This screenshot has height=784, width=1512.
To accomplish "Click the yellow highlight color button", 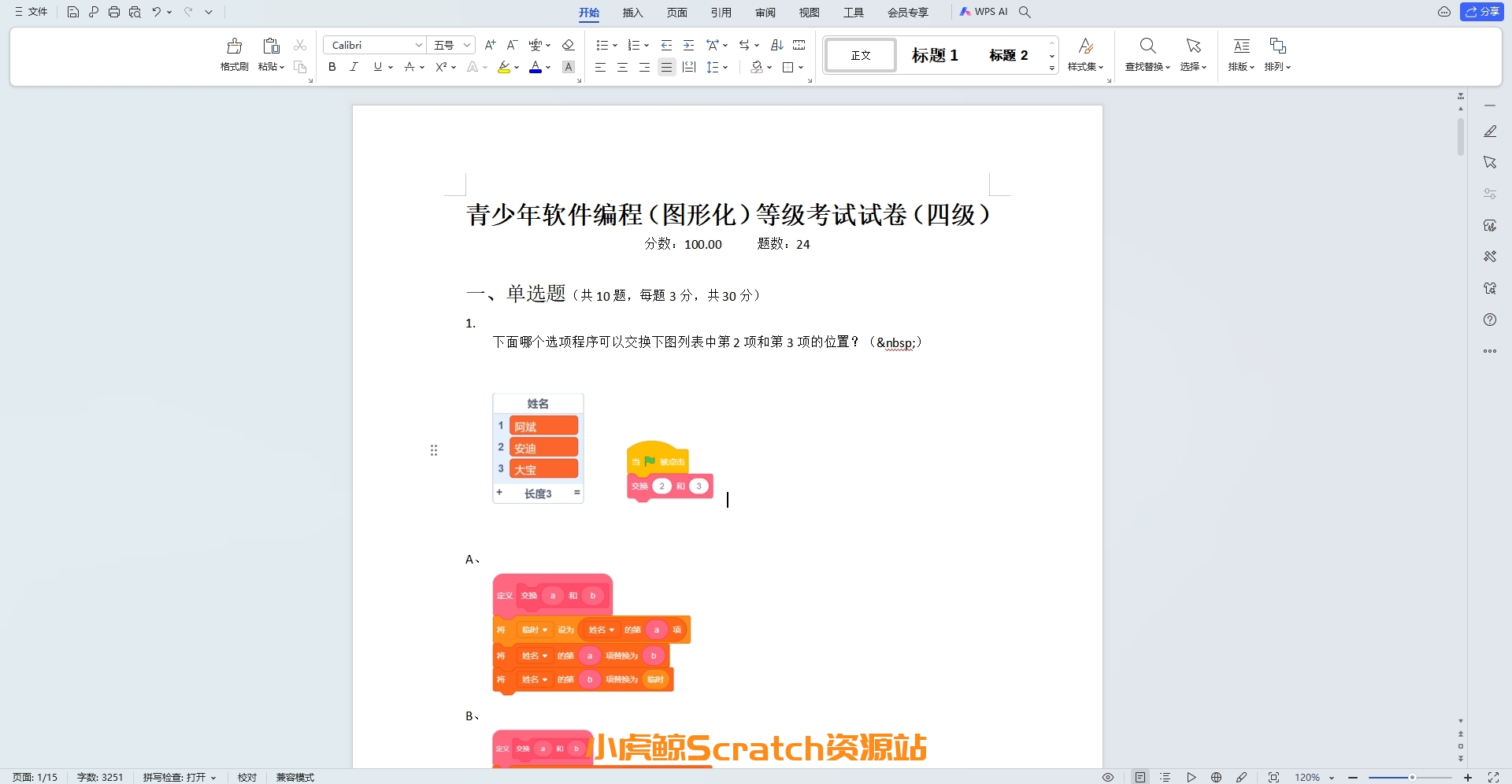I will [504, 67].
